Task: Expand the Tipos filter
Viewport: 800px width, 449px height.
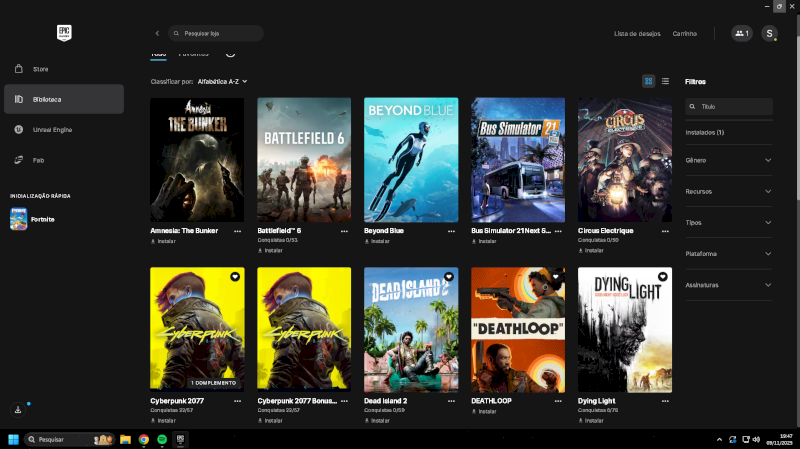Action: [x=729, y=222]
